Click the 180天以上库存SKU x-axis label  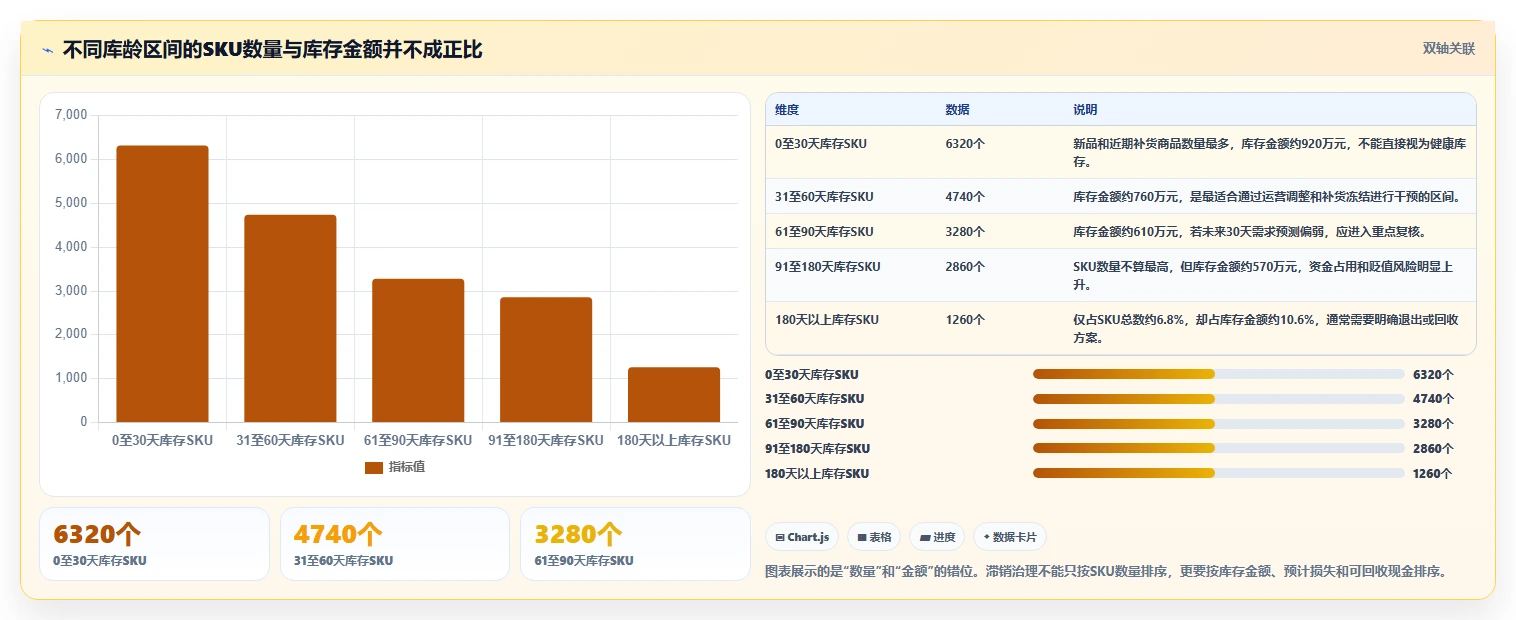click(x=674, y=440)
